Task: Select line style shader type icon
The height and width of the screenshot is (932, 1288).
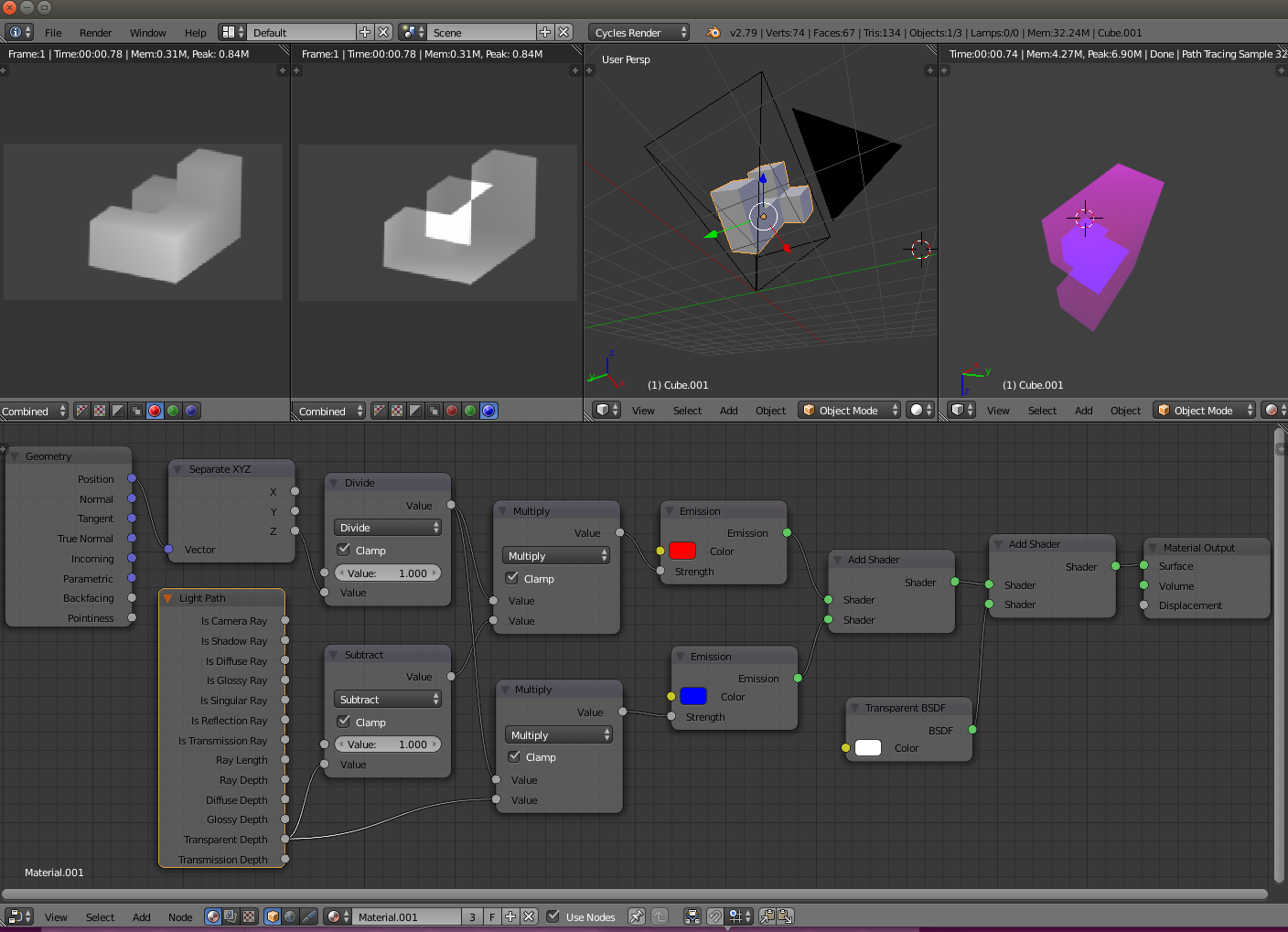Action: click(308, 916)
